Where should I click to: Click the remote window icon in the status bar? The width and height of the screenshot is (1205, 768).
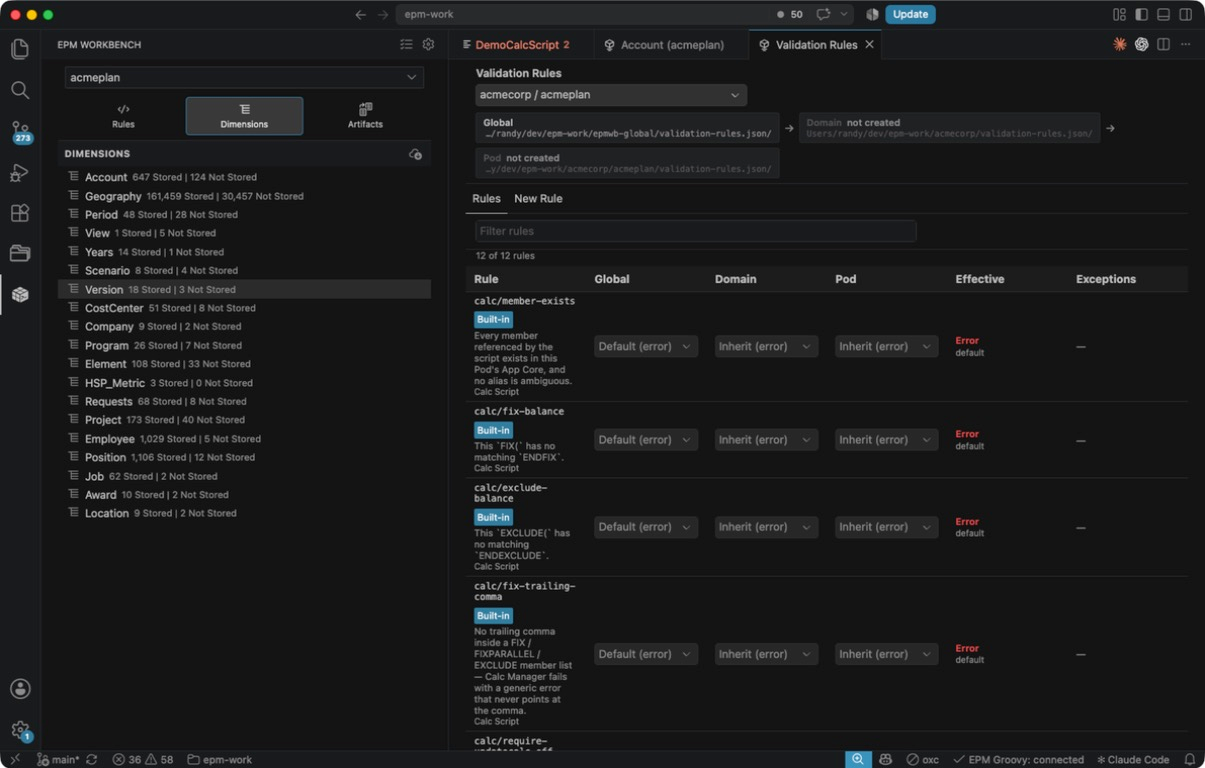click(14, 759)
